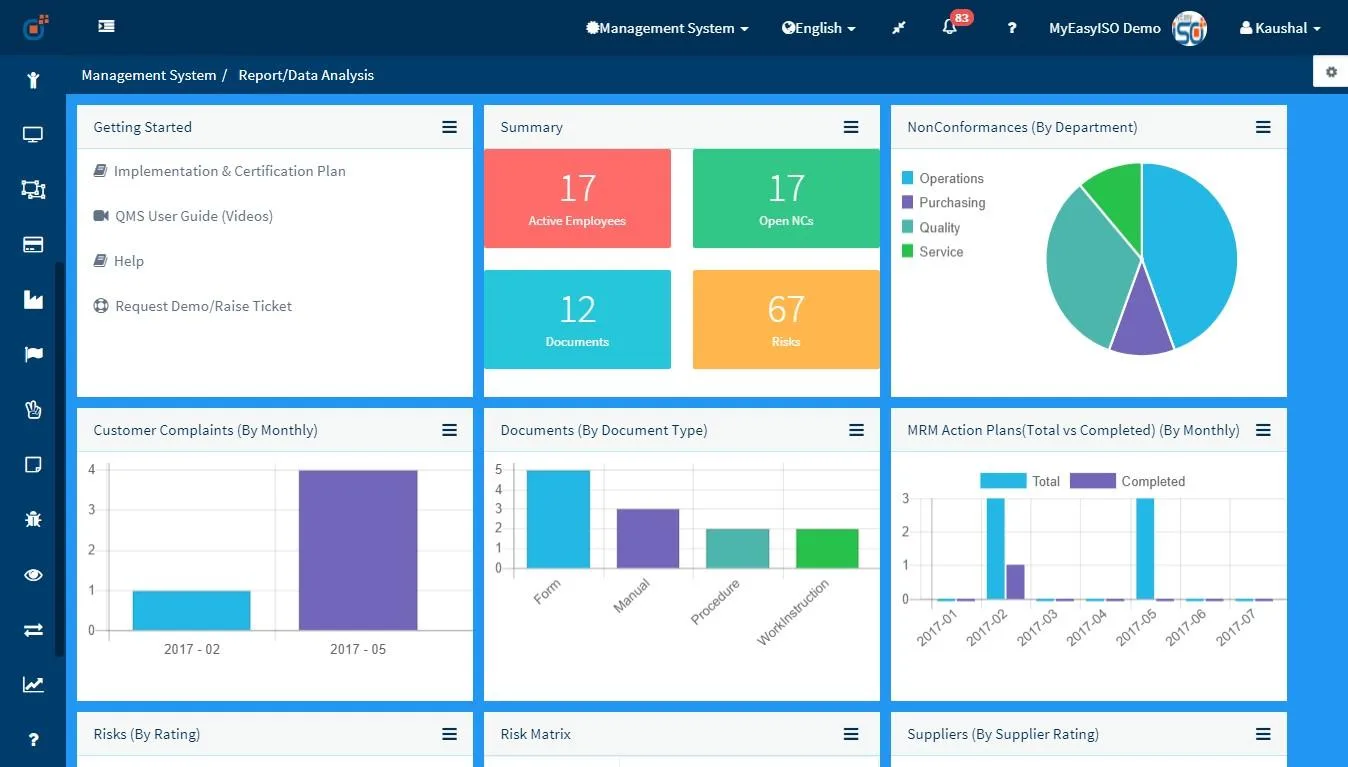
Task: Open Customer Complaints panel menu
Action: coord(450,430)
